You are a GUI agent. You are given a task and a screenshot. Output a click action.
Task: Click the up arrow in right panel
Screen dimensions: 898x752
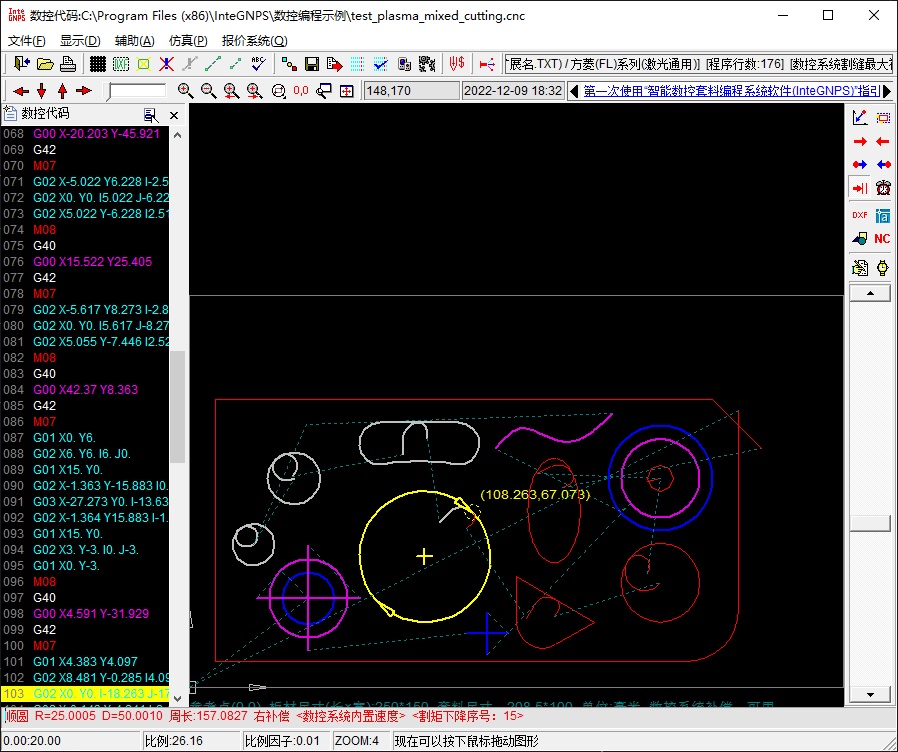pyautogui.click(x=869, y=293)
